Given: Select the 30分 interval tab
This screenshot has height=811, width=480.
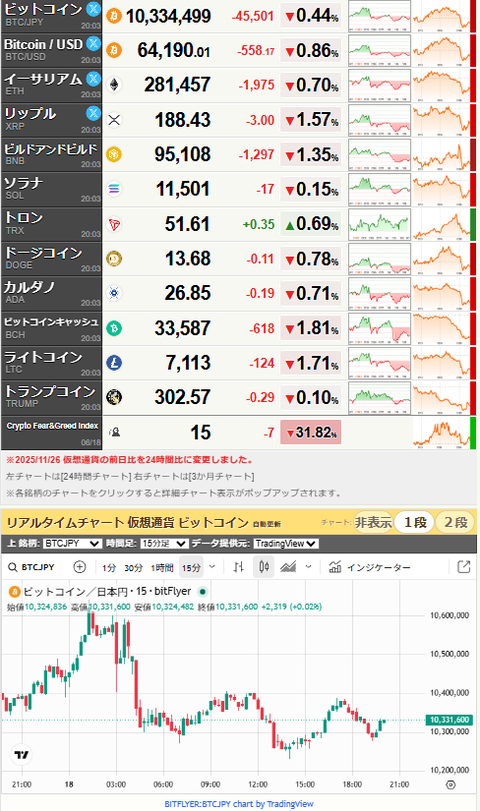Looking at the screenshot, I should click(133, 567).
